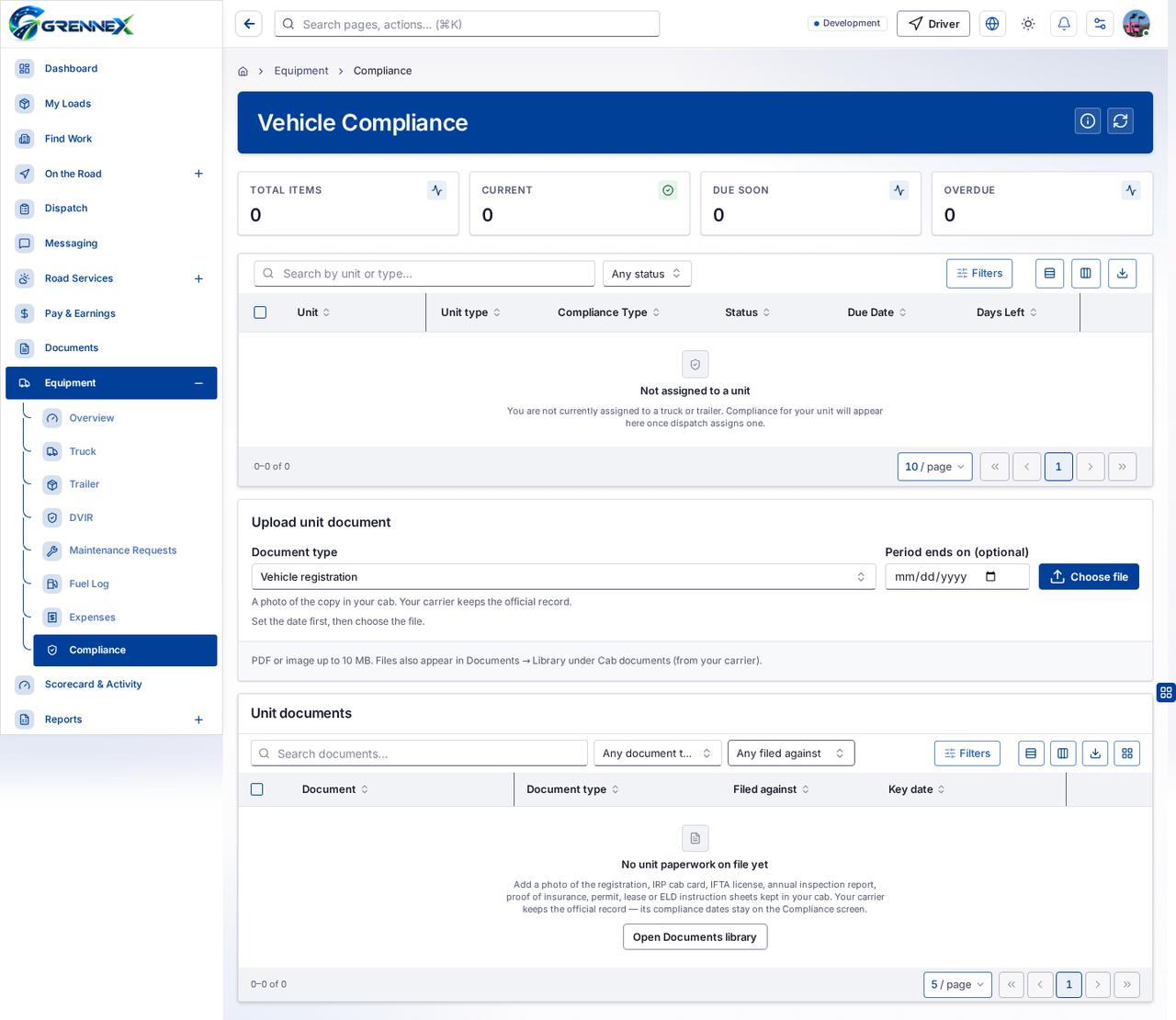The height and width of the screenshot is (1020, 1176).
Task: Expand On the Road submenu
Action: 198,174
